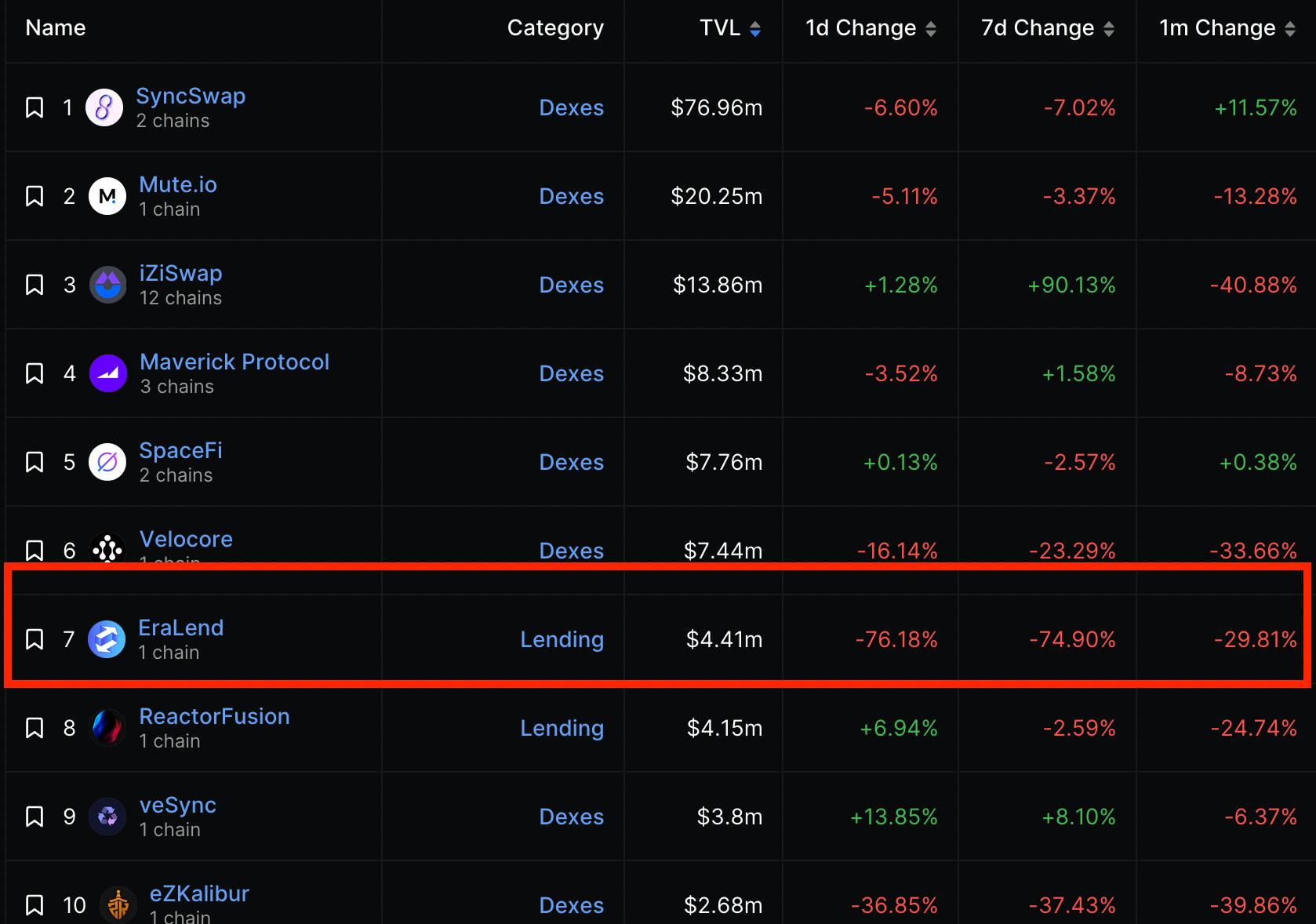The width and height of the screenshot is (1316, 924).
Task: Click the SyncSwap logo icon
Action: (104, 107)
